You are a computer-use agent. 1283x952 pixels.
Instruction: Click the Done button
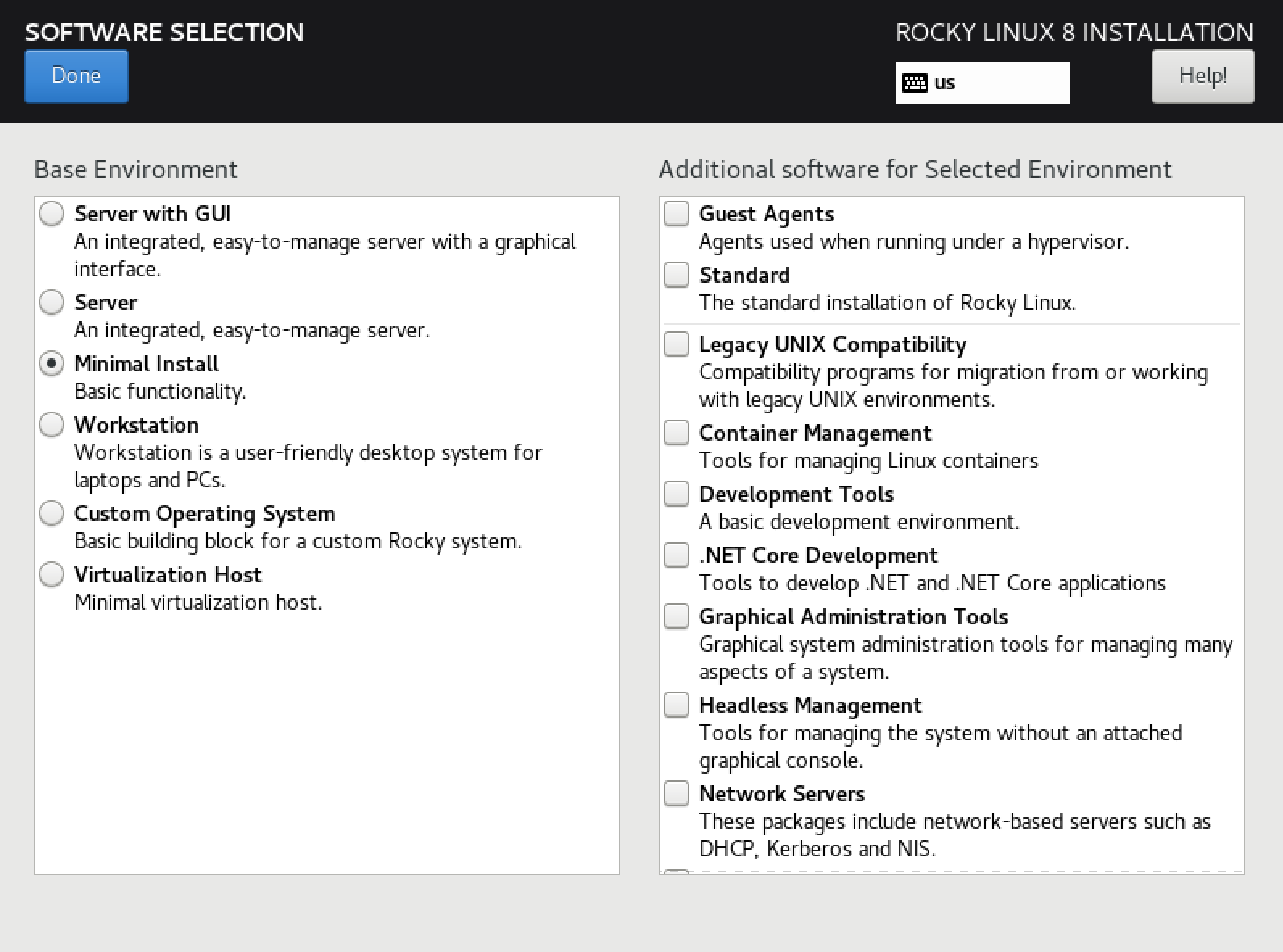tap(77, 77)
